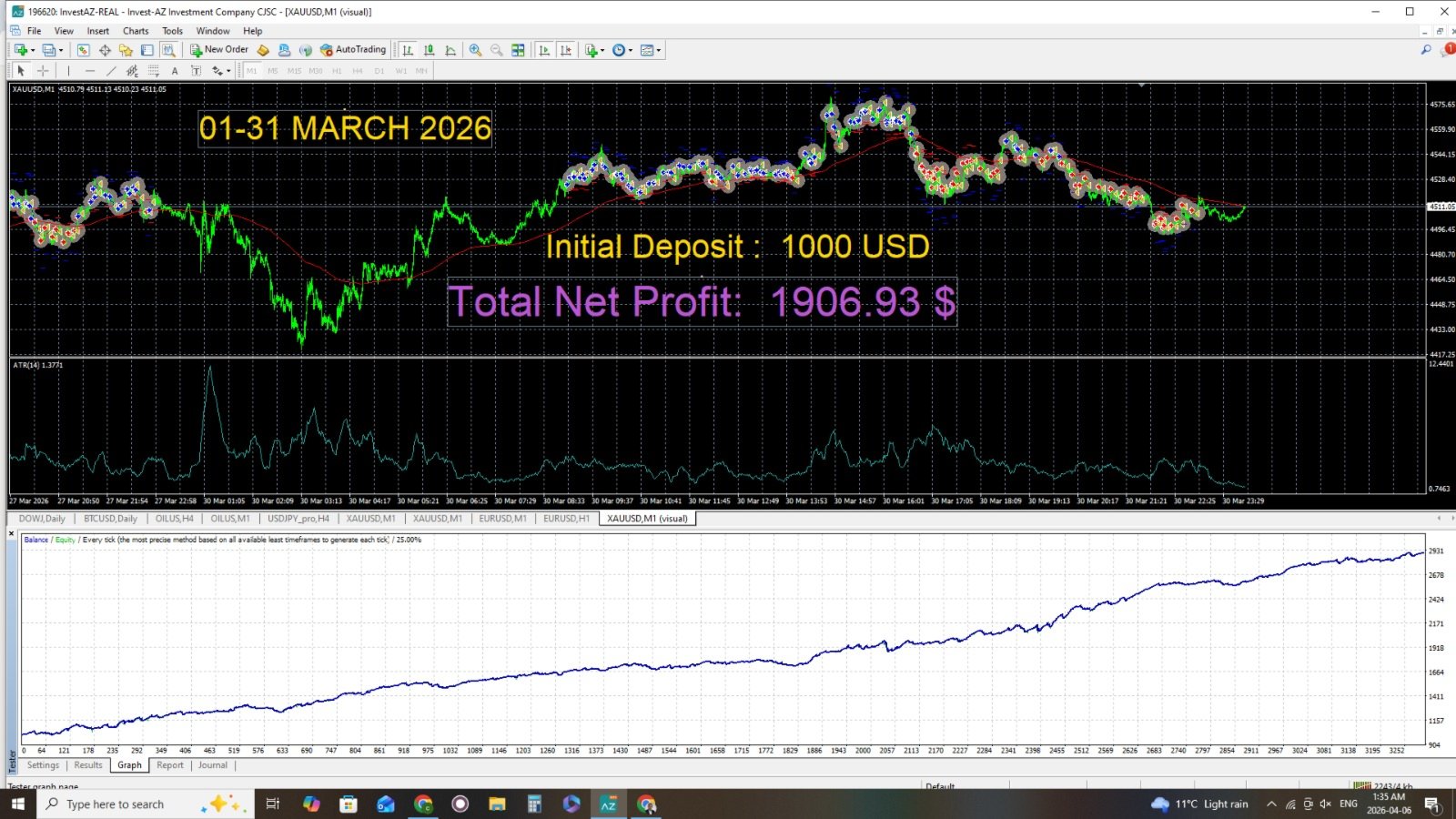
Task: Switch to the USDJPY_pro,H4 chart tab
Action: (x=298, y=519)
